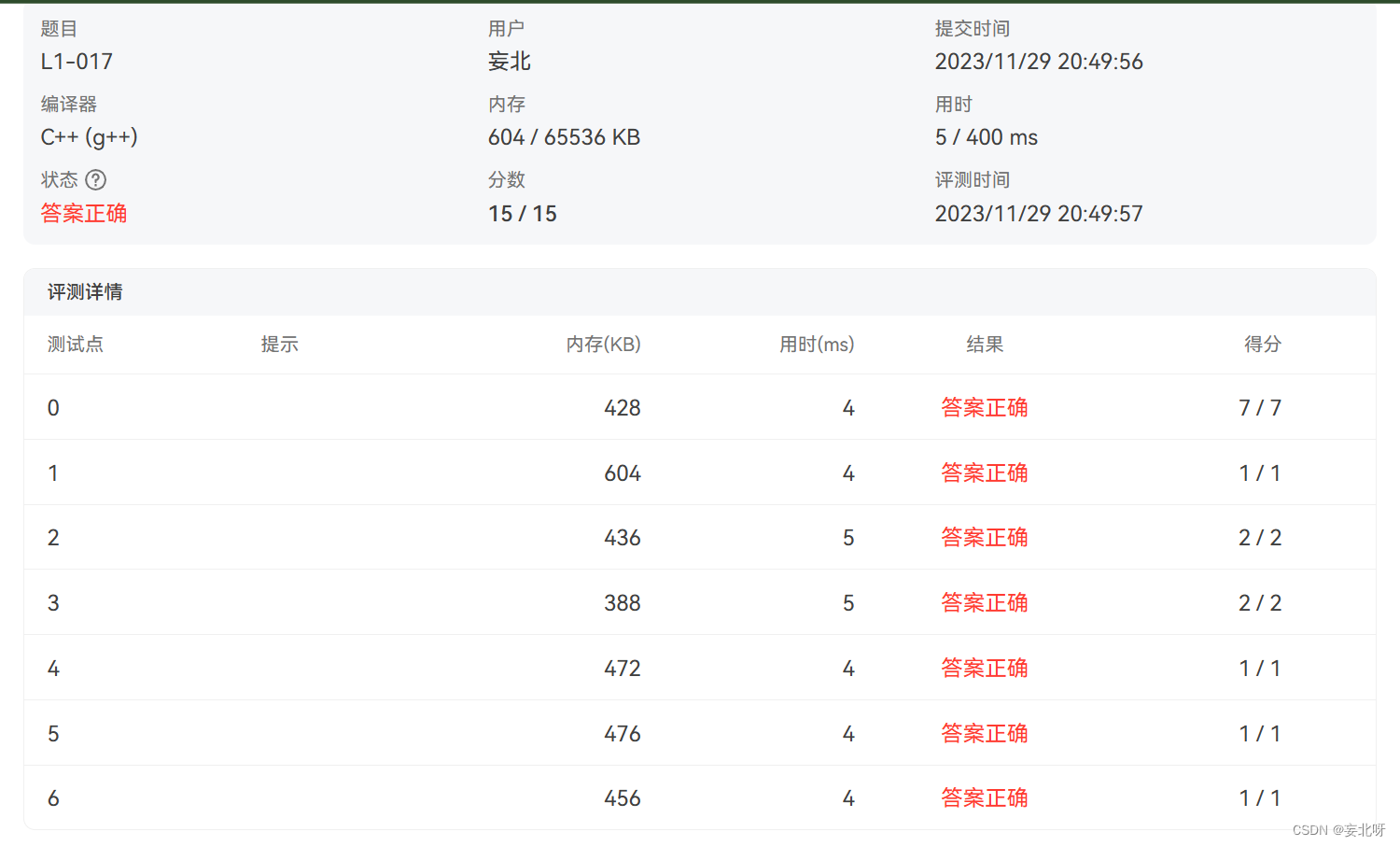The height and width of the screenshot is (846, 1400).
Task: Click time value 5 in test point 3 row
Action: (848, 603)
